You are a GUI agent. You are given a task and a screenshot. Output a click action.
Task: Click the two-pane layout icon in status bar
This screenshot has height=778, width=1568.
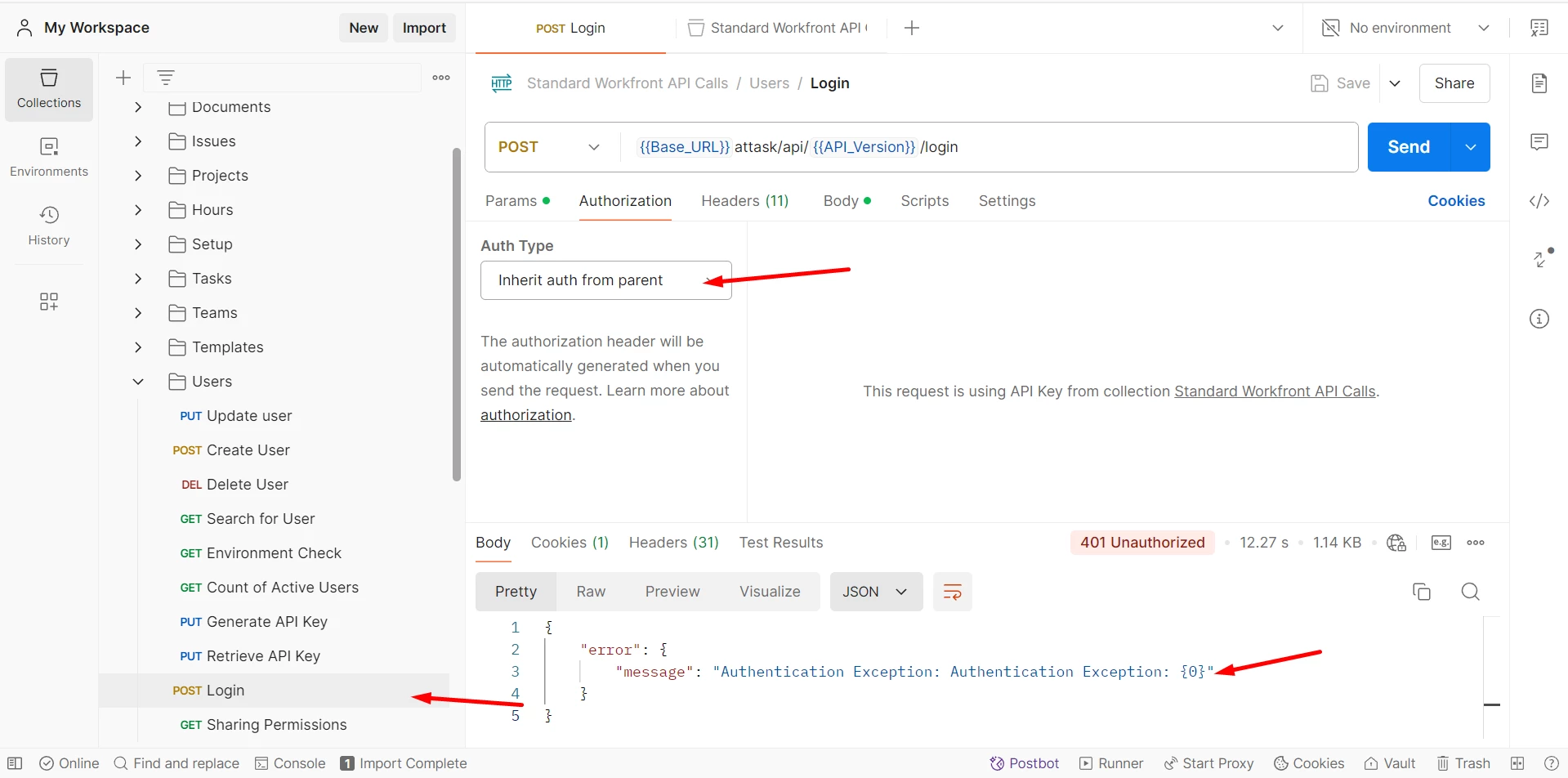click(1517, 763)
